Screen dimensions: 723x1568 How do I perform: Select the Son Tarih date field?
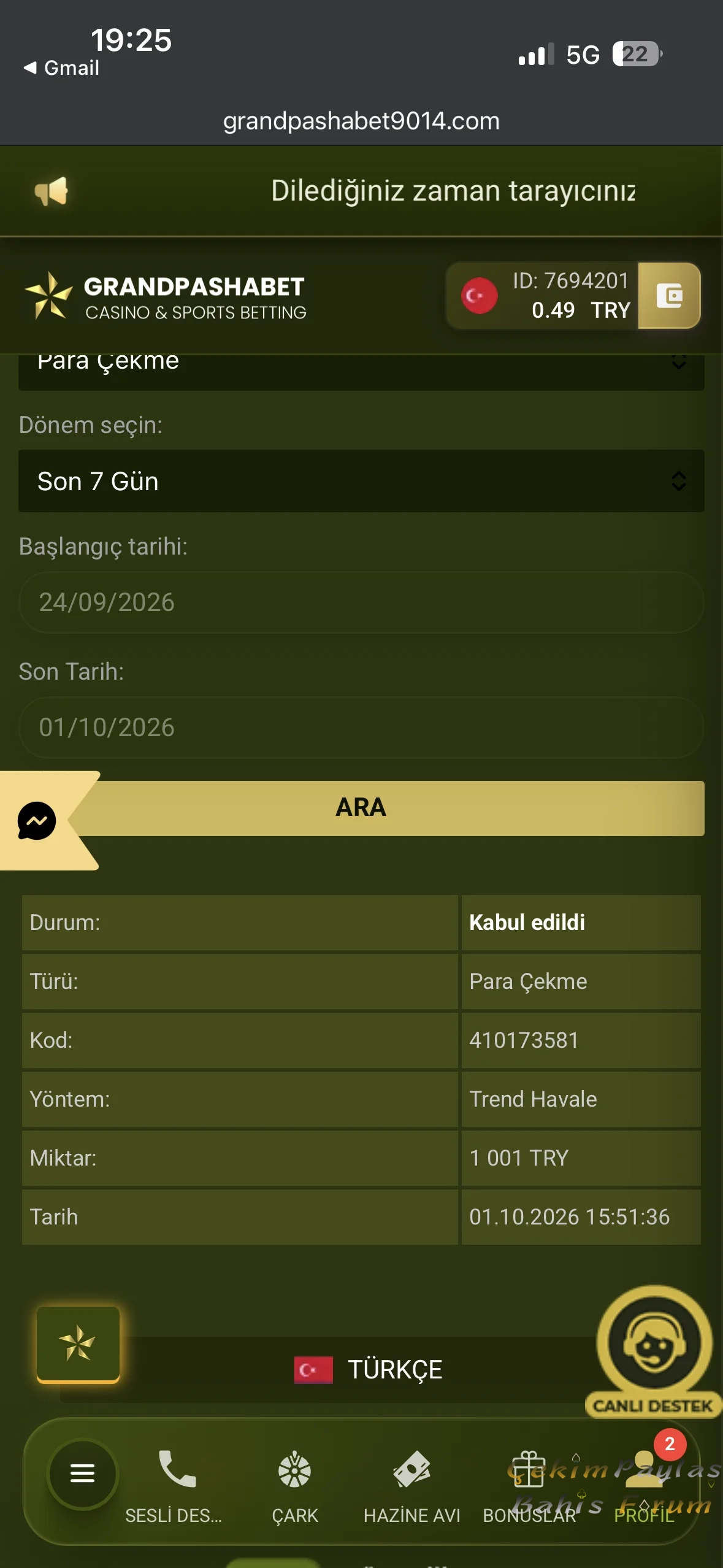coord(361,728)
